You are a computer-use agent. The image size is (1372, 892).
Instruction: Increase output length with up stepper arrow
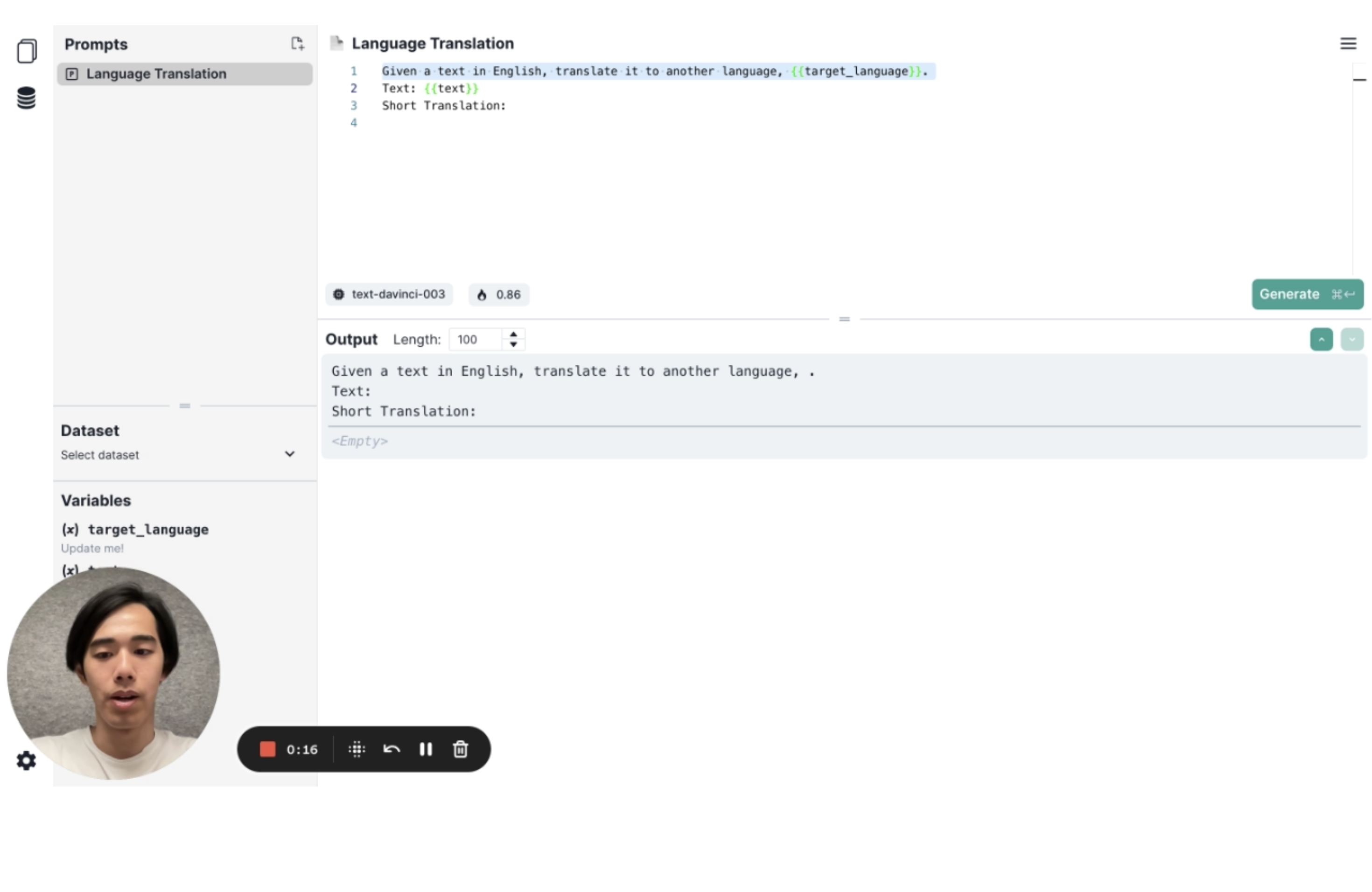[x=513, y=334]
